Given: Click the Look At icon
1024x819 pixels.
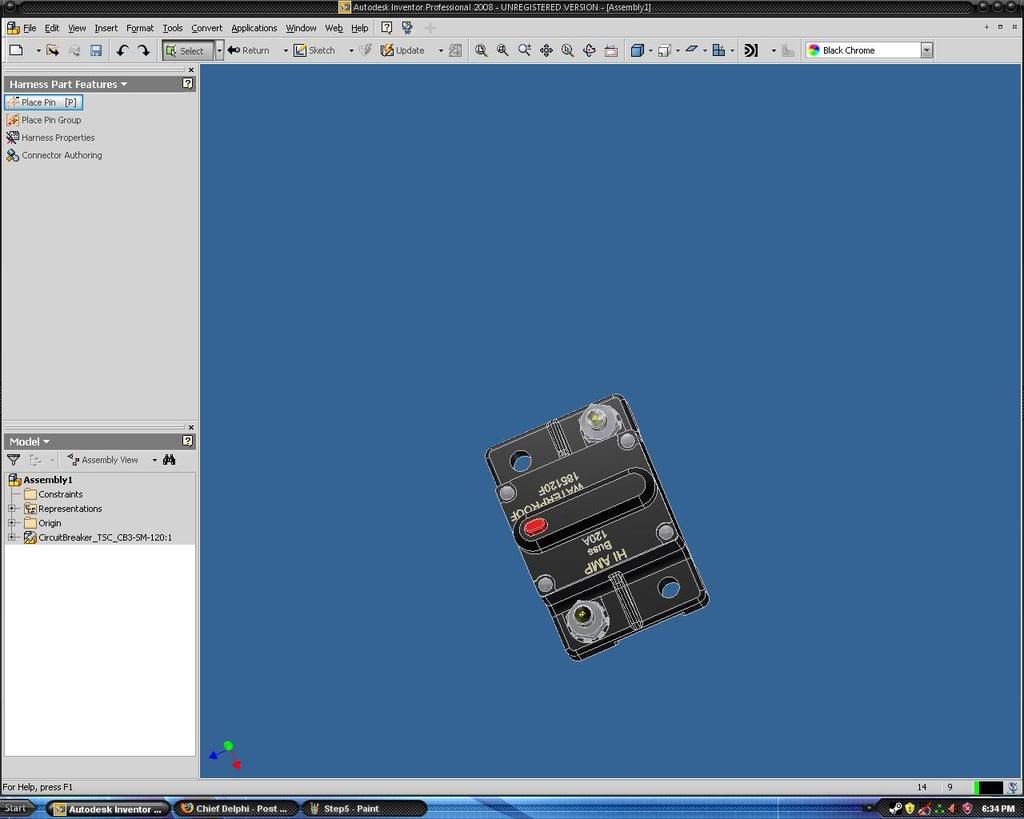Looking at the screenshot, I should (611, 50).
